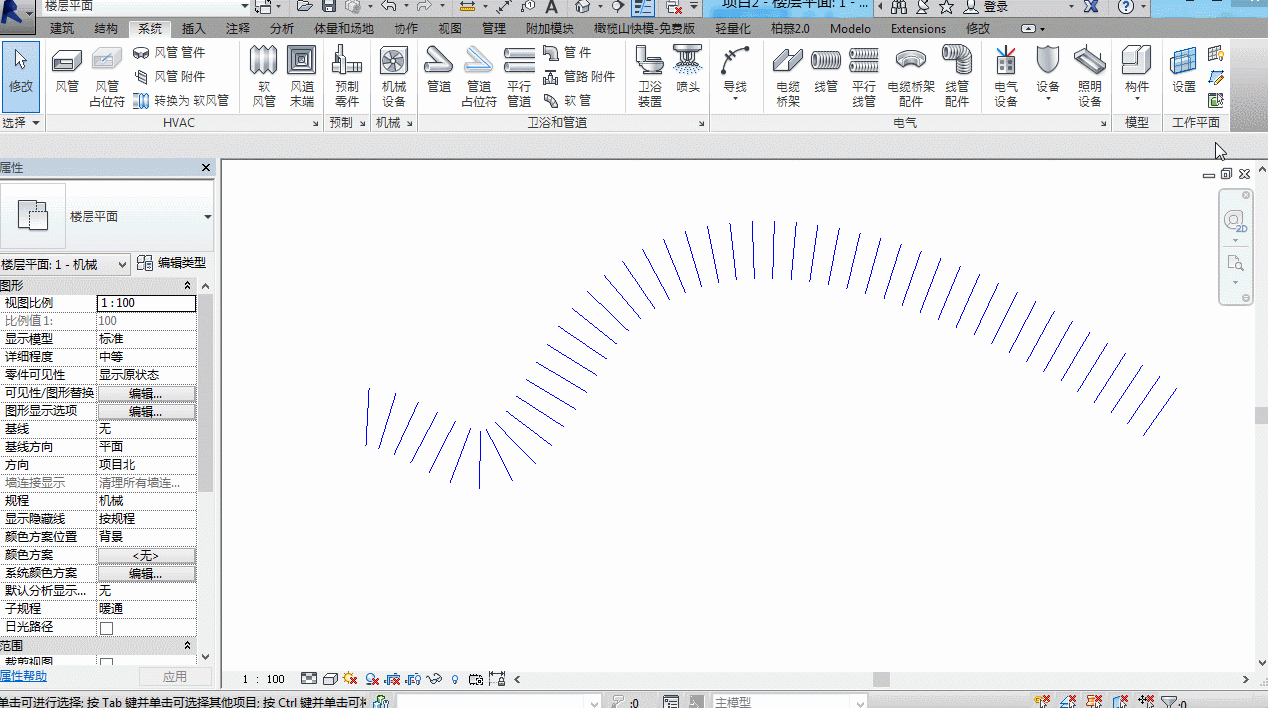Toggle reveal hidden elements lightbulb icon
The height and width of the screenshot is (708, 1268).
455,679
